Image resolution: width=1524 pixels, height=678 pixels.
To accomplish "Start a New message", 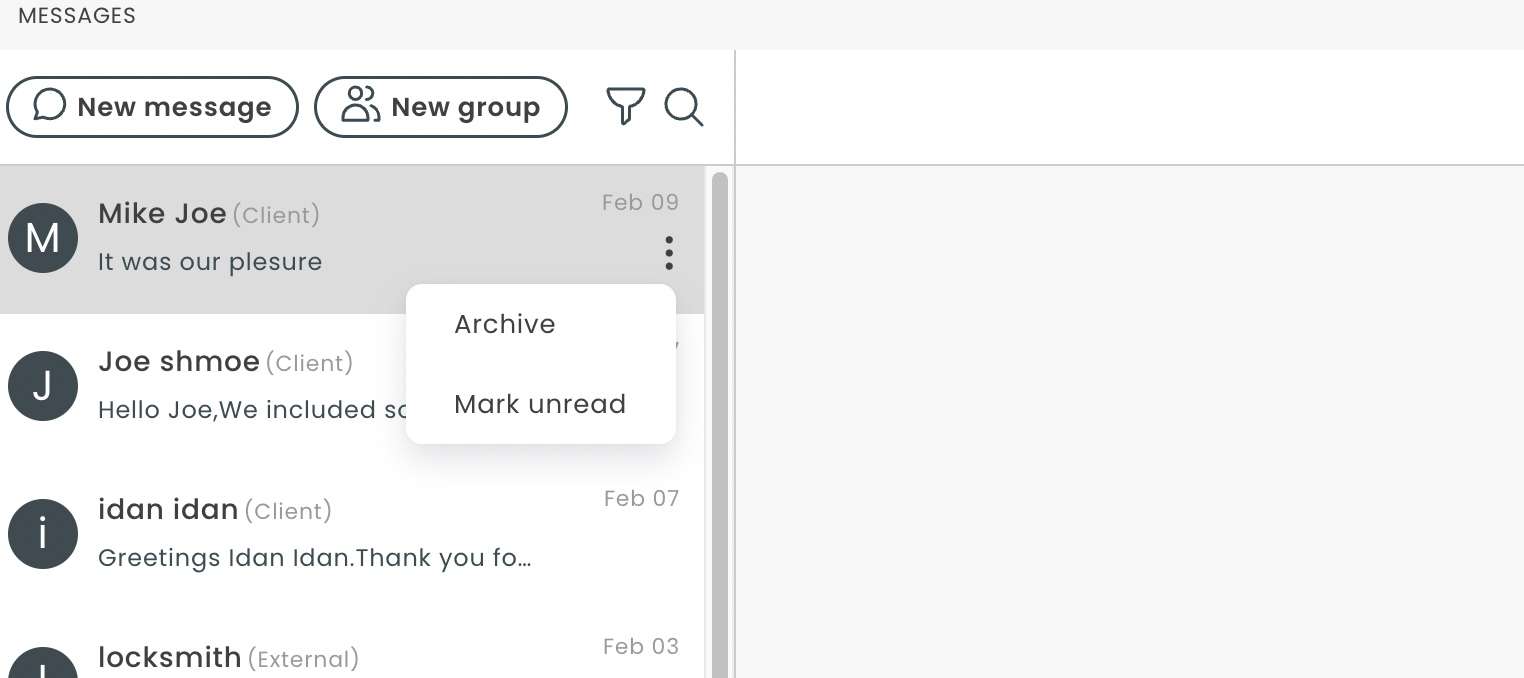I will click(152, 107).
